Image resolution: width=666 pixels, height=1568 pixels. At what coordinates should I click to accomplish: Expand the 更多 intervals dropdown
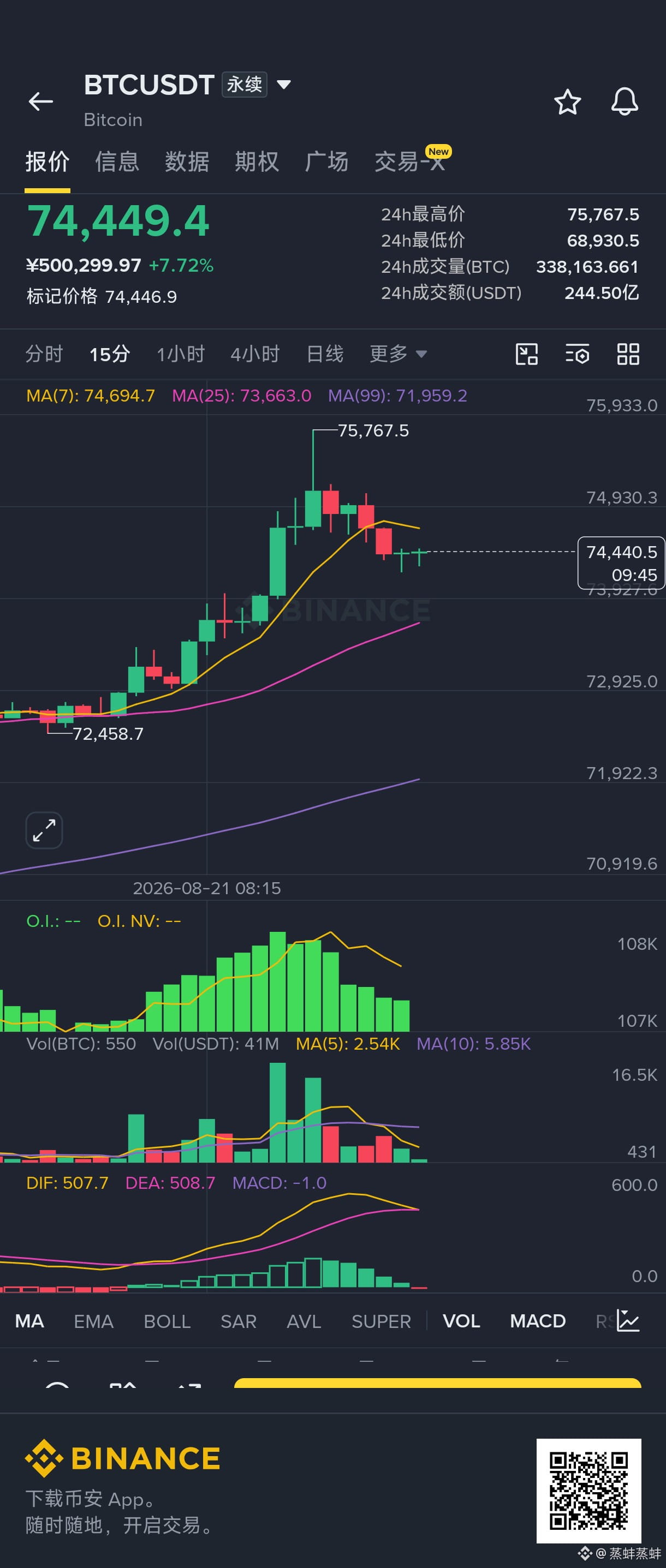[x=398, y=354]
